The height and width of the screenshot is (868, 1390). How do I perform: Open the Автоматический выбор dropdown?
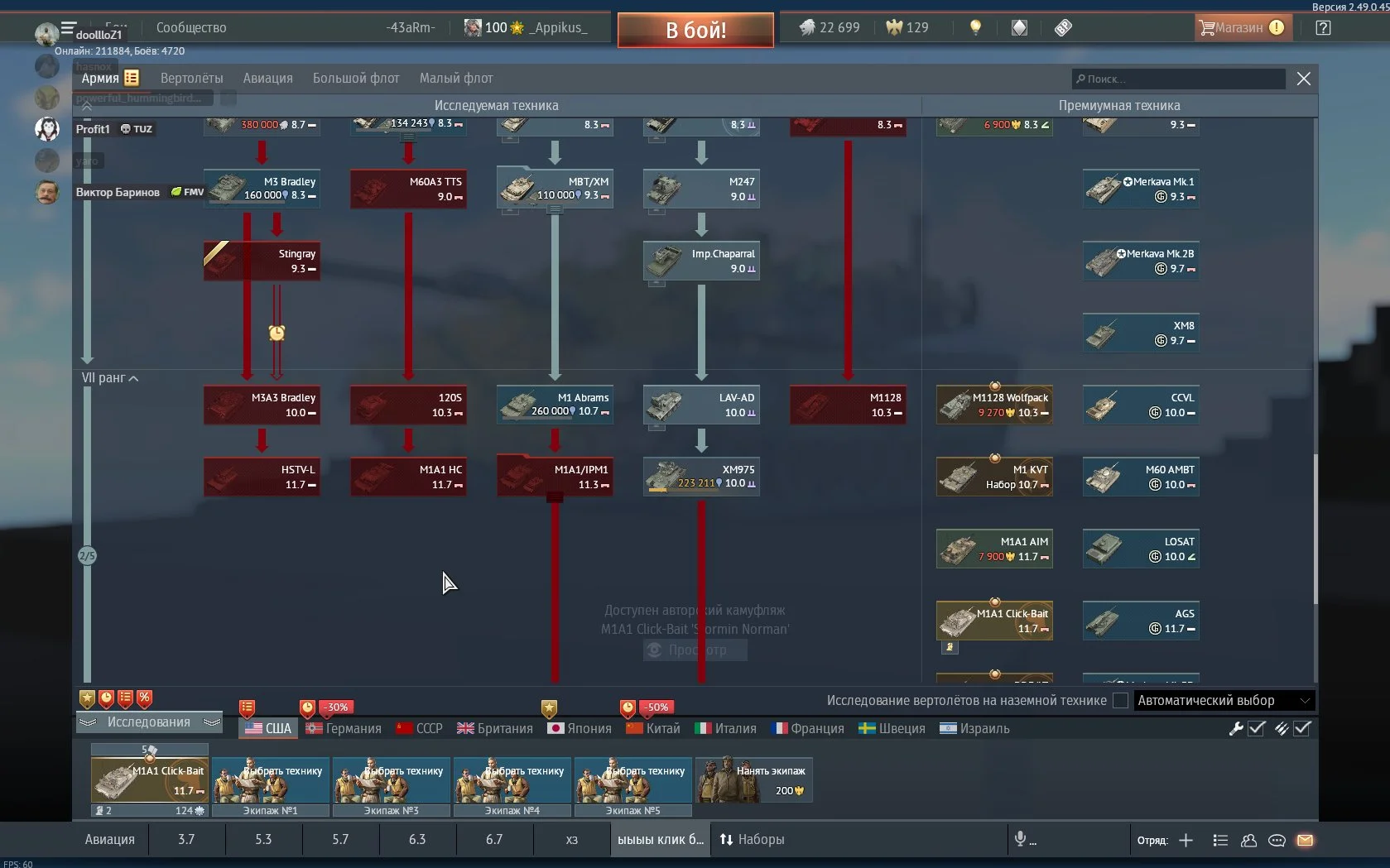(1224, 700)
